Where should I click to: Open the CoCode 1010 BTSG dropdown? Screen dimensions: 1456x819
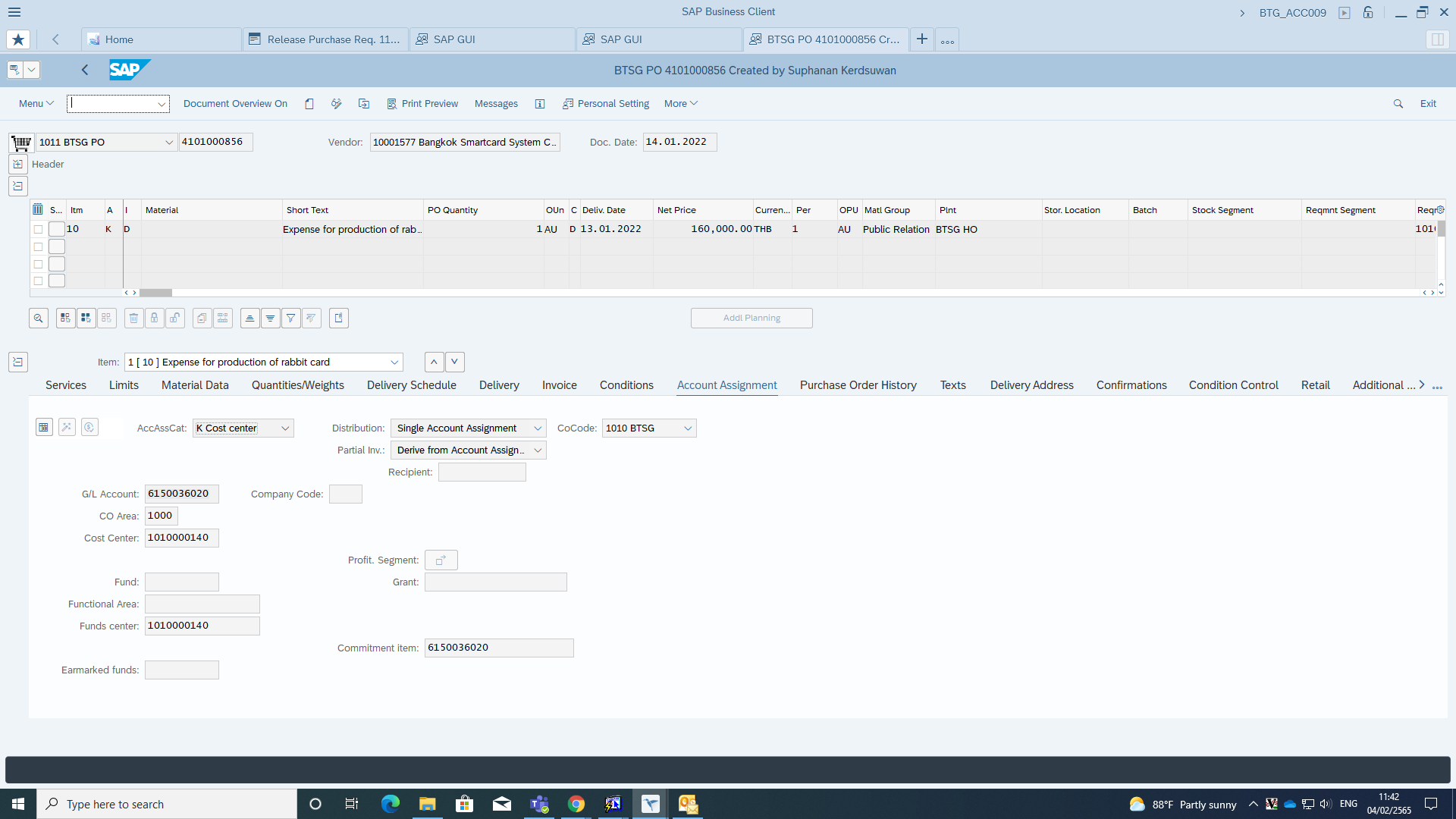tap(688, 428)
